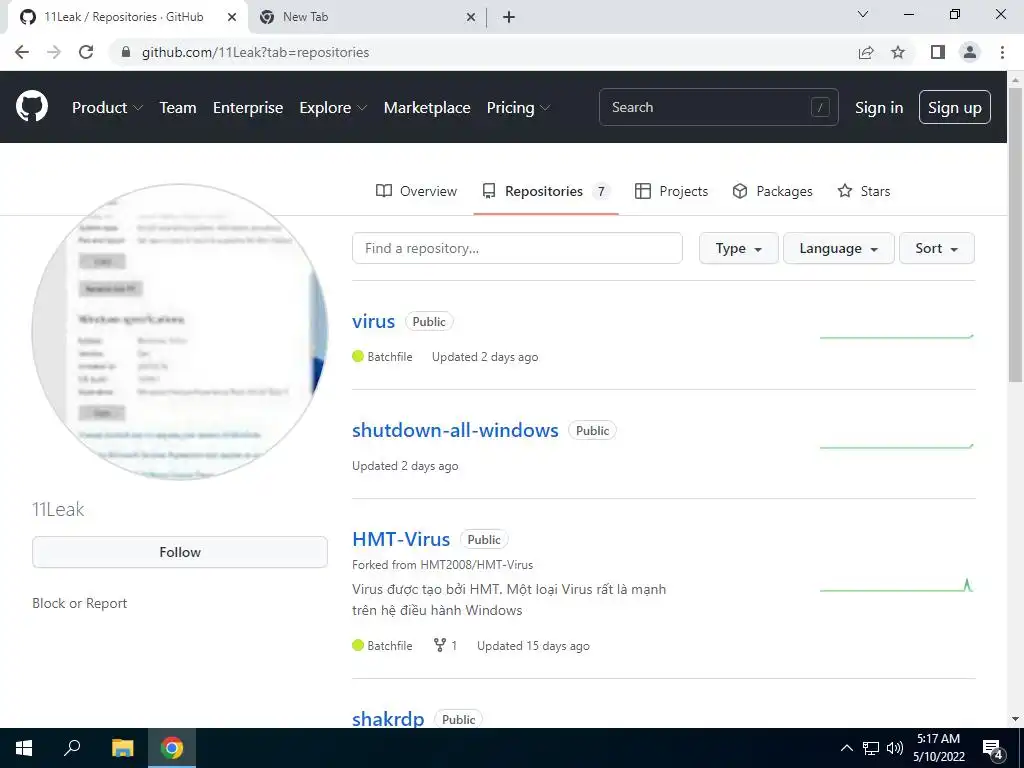Open the Enterprise page link

click(248, 108)
